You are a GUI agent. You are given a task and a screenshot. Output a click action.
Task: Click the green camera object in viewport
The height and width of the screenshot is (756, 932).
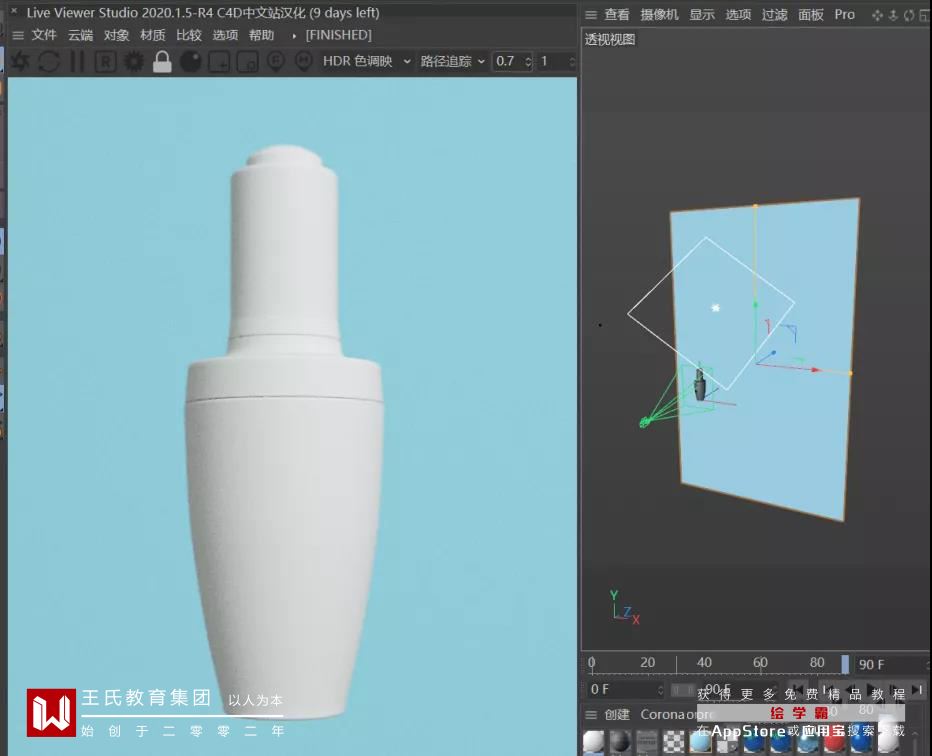click(x=645, y=423)
